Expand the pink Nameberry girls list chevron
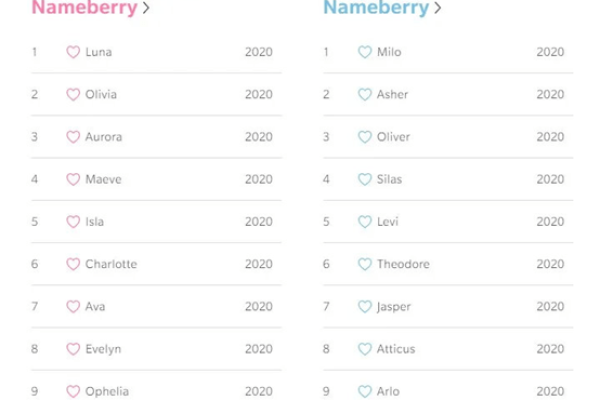The image size is (600, 400). (x=147, y=9)
